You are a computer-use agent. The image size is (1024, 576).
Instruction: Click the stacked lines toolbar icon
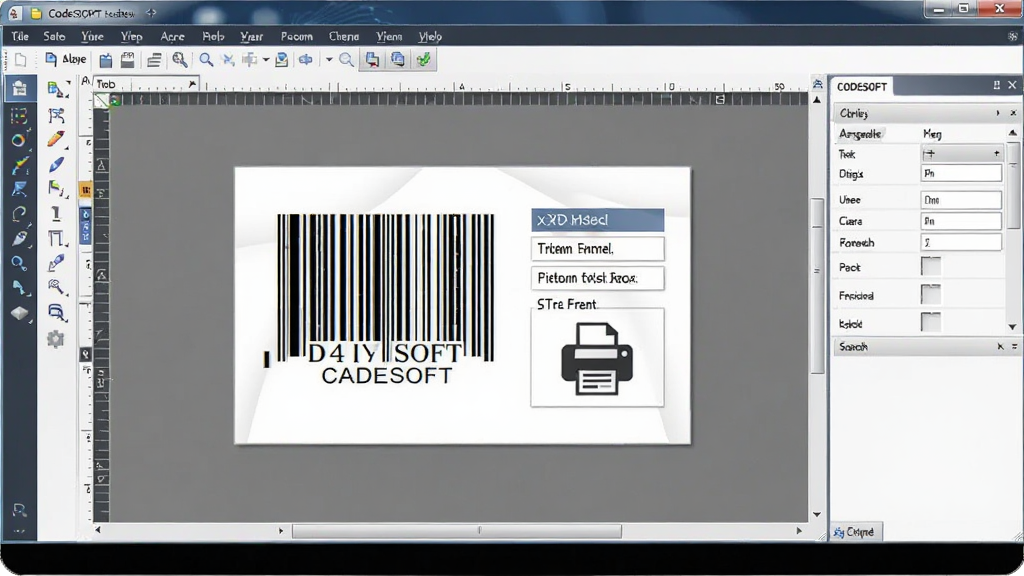click(x=154, y=60)
